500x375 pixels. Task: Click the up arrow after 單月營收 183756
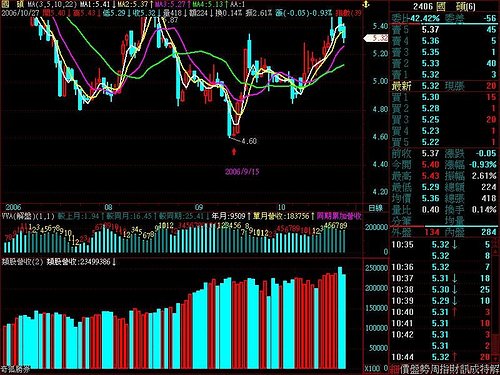click(x=313, y=216)
